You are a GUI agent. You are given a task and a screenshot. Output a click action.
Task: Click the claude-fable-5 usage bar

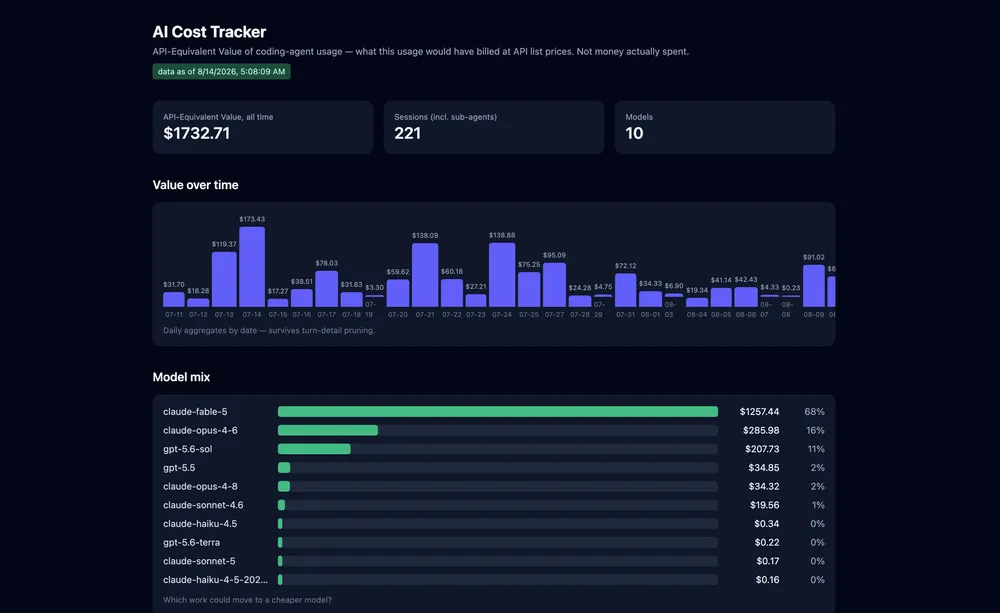coord(497,412)
